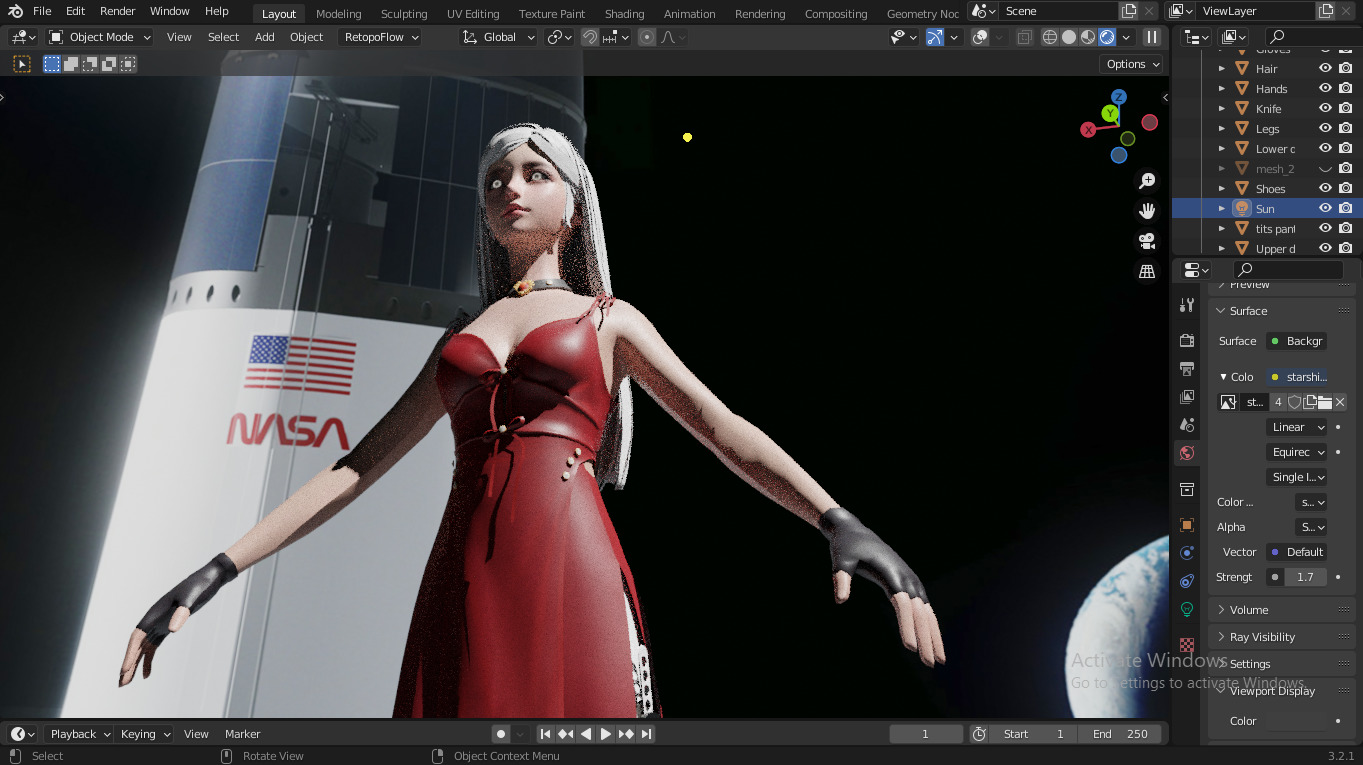
Task: Hide the Hair object with eye icon
Action: (x=1325, y=69)
